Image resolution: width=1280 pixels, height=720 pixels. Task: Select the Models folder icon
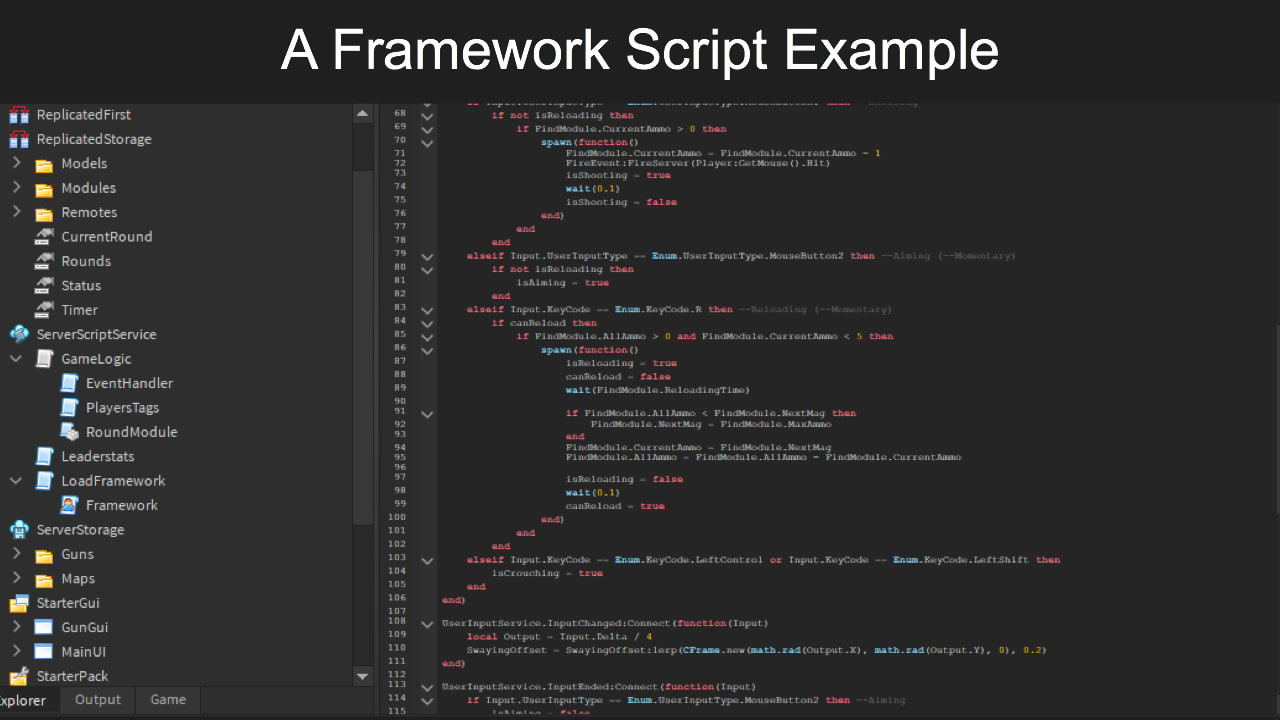click(44, 164)
